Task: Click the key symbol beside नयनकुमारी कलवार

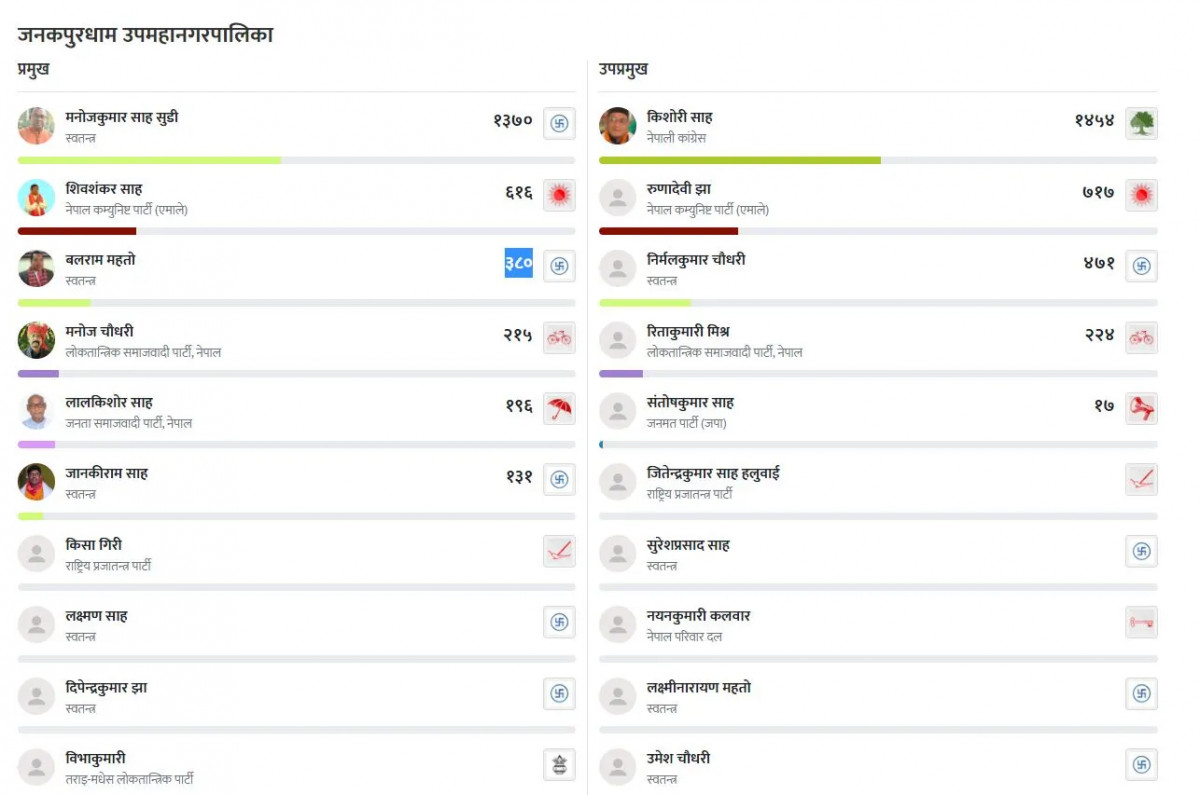Action: pyautogui.click(x=1141, y=622)
